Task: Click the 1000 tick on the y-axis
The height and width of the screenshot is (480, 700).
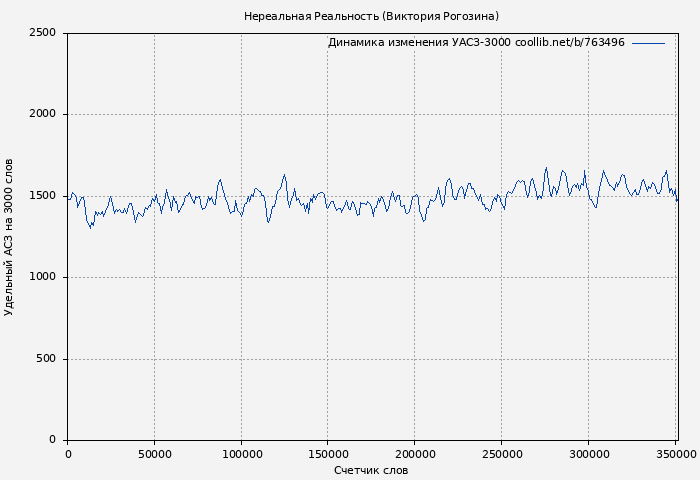Action: tap(42, 277)
